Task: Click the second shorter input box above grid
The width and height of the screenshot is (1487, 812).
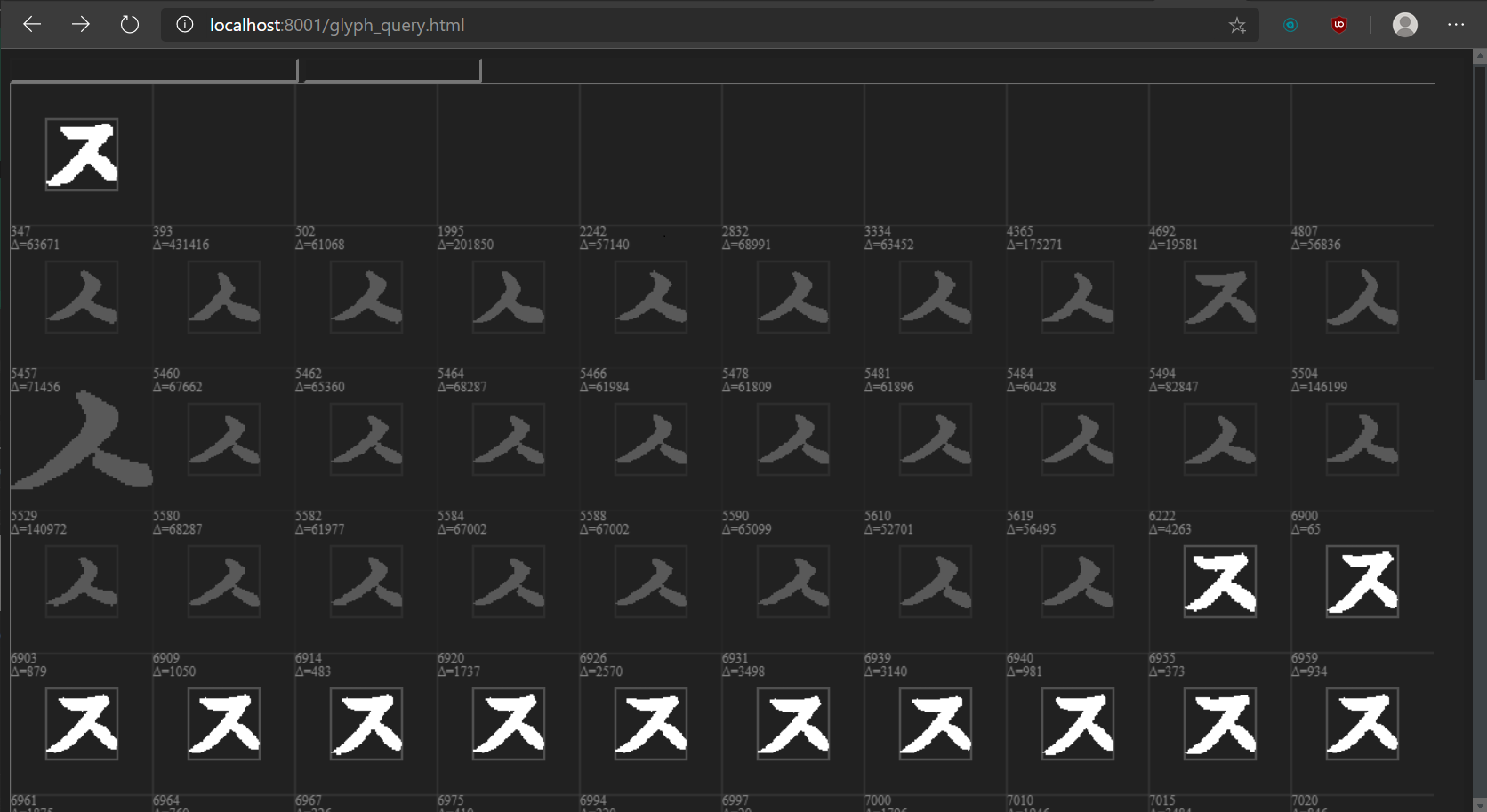Action: pos(392,70)
